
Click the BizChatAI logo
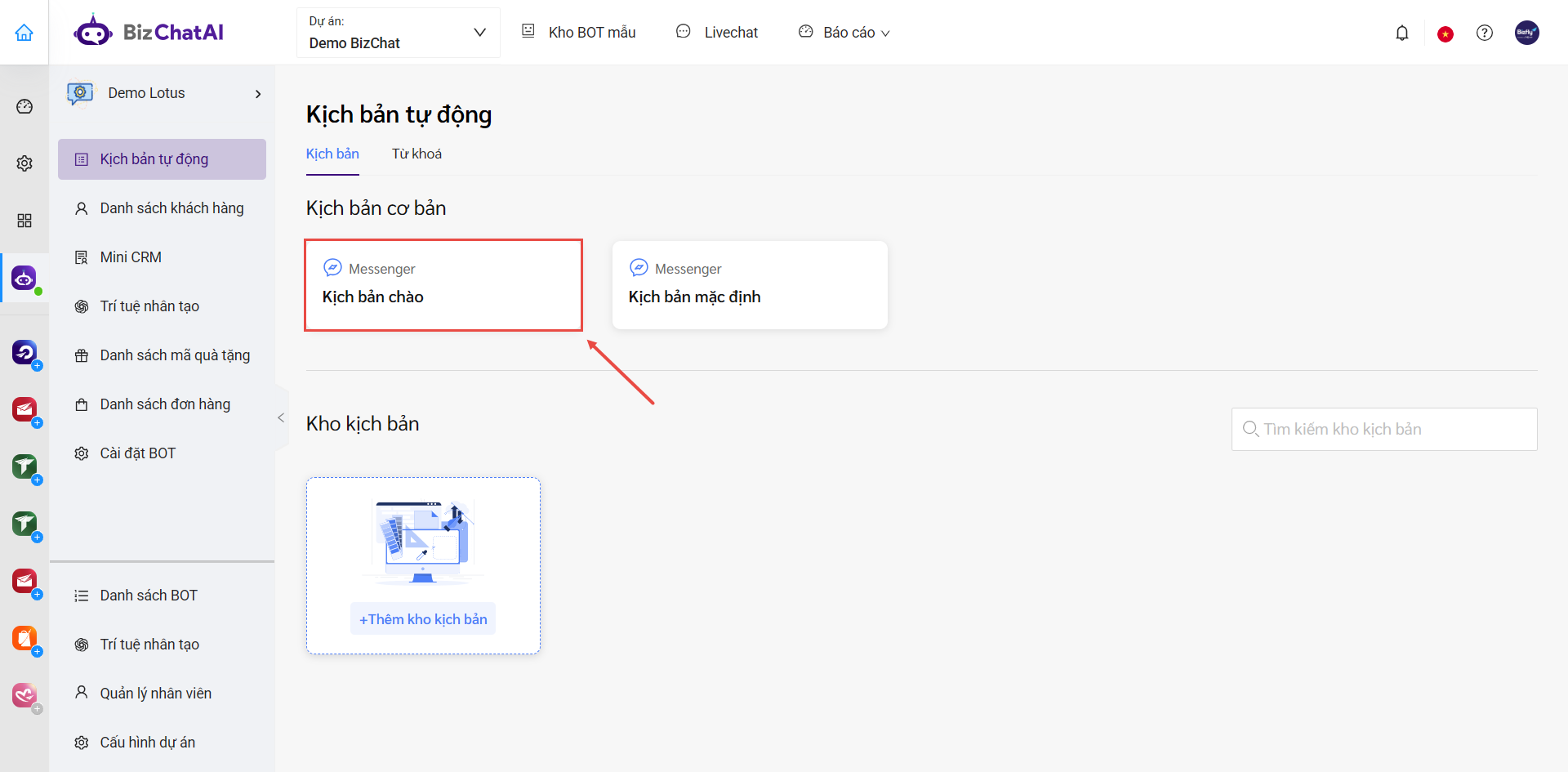click(x=149, y=32)
